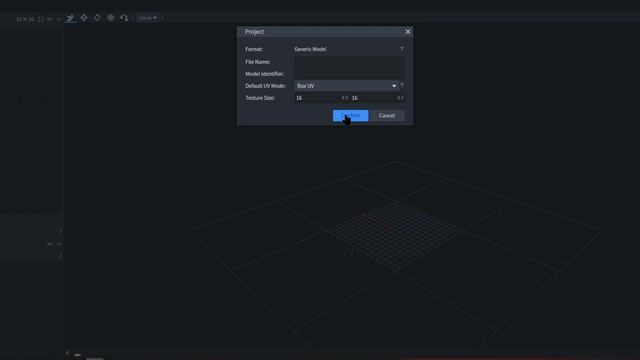Select the Resize tool in toolbar
Viewport: 640px width, 360px height.
point(84,18)
